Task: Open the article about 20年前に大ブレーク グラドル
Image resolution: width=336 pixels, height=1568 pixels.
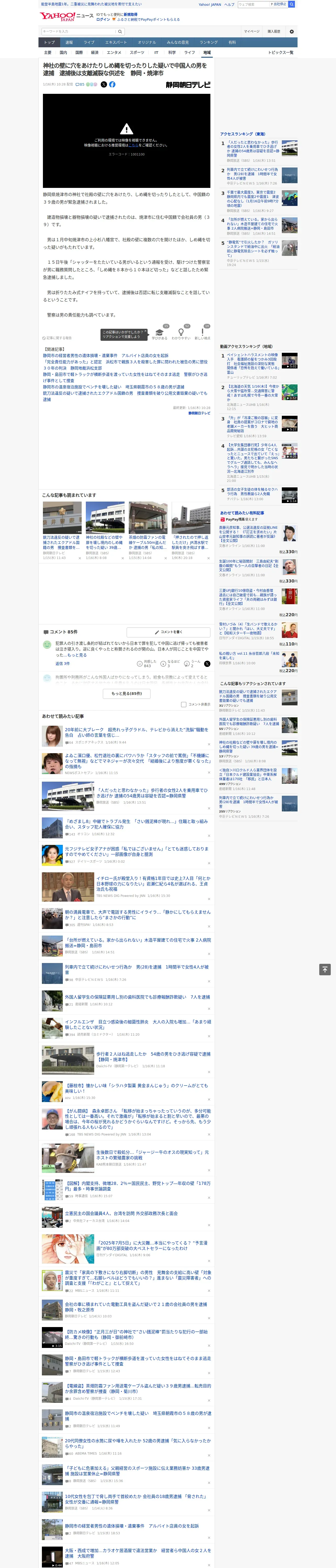Action: pos(137,732)
